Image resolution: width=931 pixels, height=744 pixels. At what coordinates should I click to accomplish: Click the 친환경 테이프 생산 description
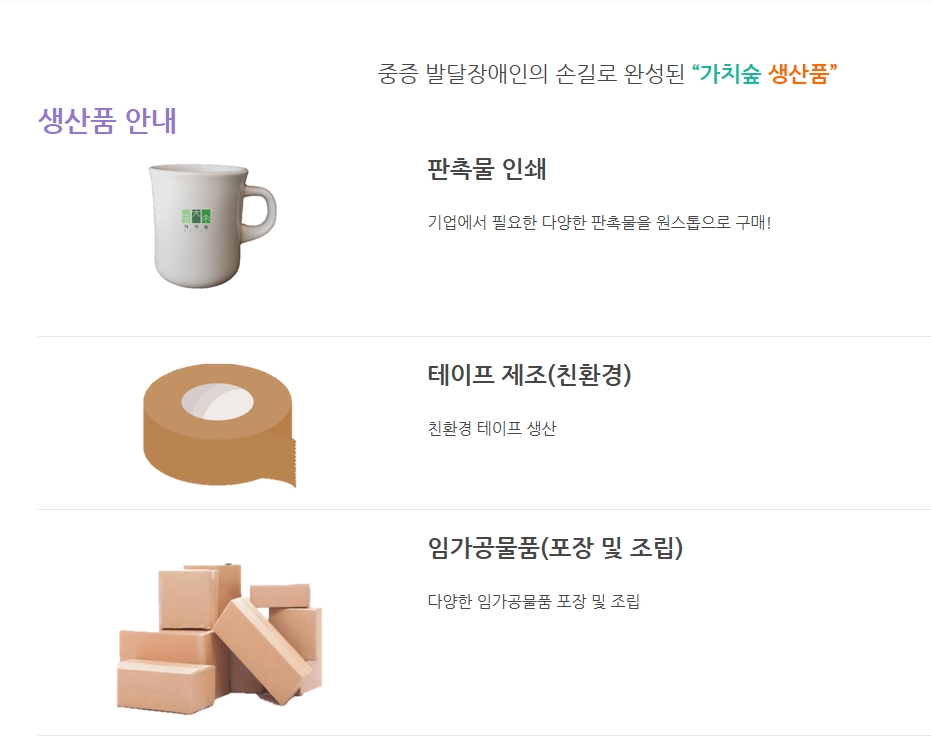(x=492, y=428)
